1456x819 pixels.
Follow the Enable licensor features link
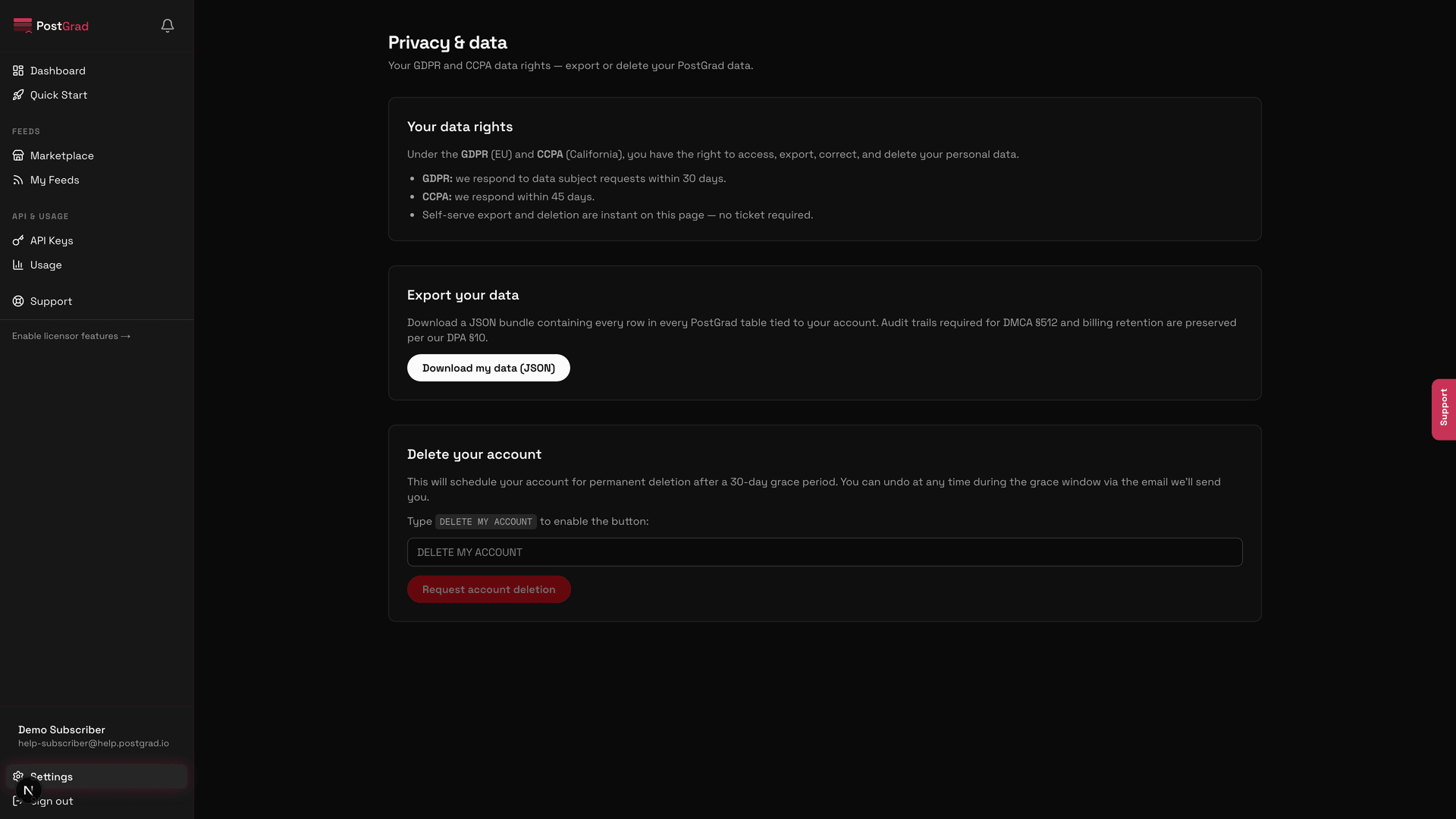coord(71,336)
